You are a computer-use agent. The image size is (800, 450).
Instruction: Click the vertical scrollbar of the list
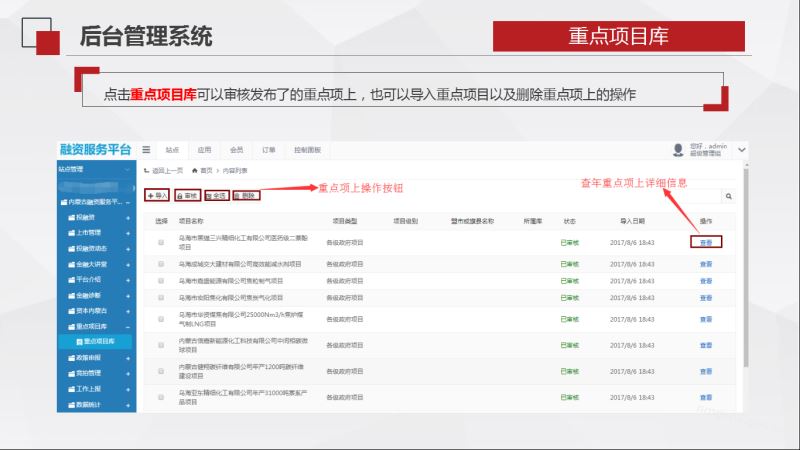pyautogui.click(x=743, y=300)
